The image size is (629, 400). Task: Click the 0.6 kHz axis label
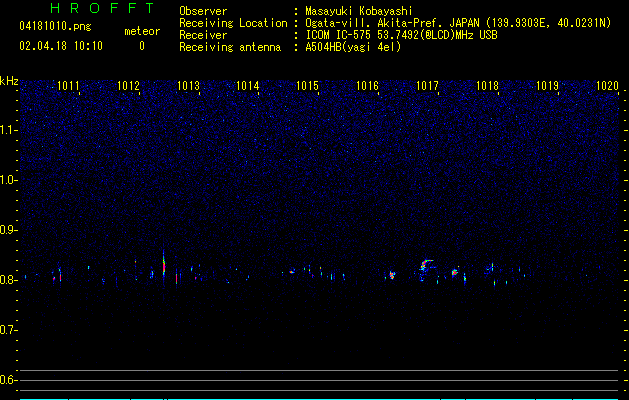pos(7,380)
